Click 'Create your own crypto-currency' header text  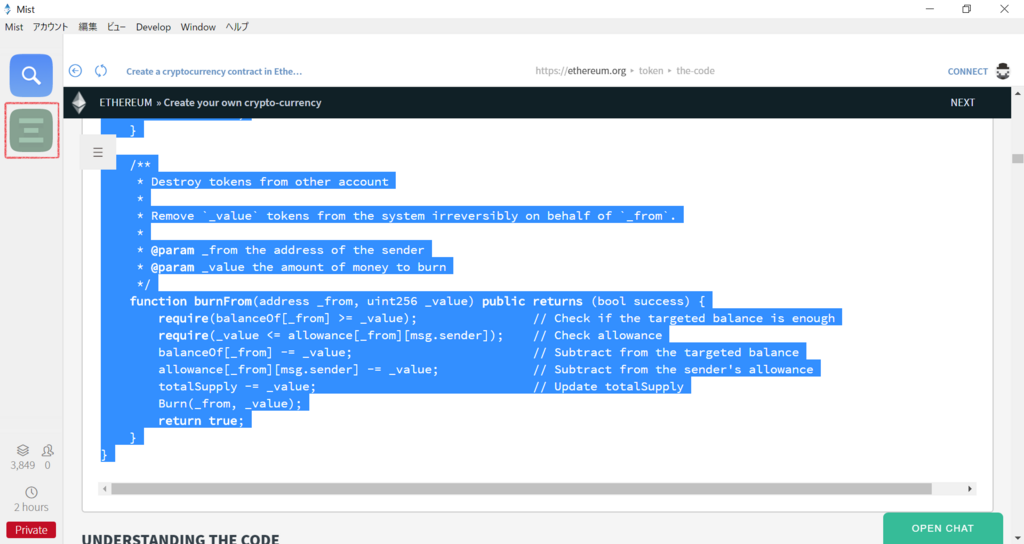tap(242, 103)
